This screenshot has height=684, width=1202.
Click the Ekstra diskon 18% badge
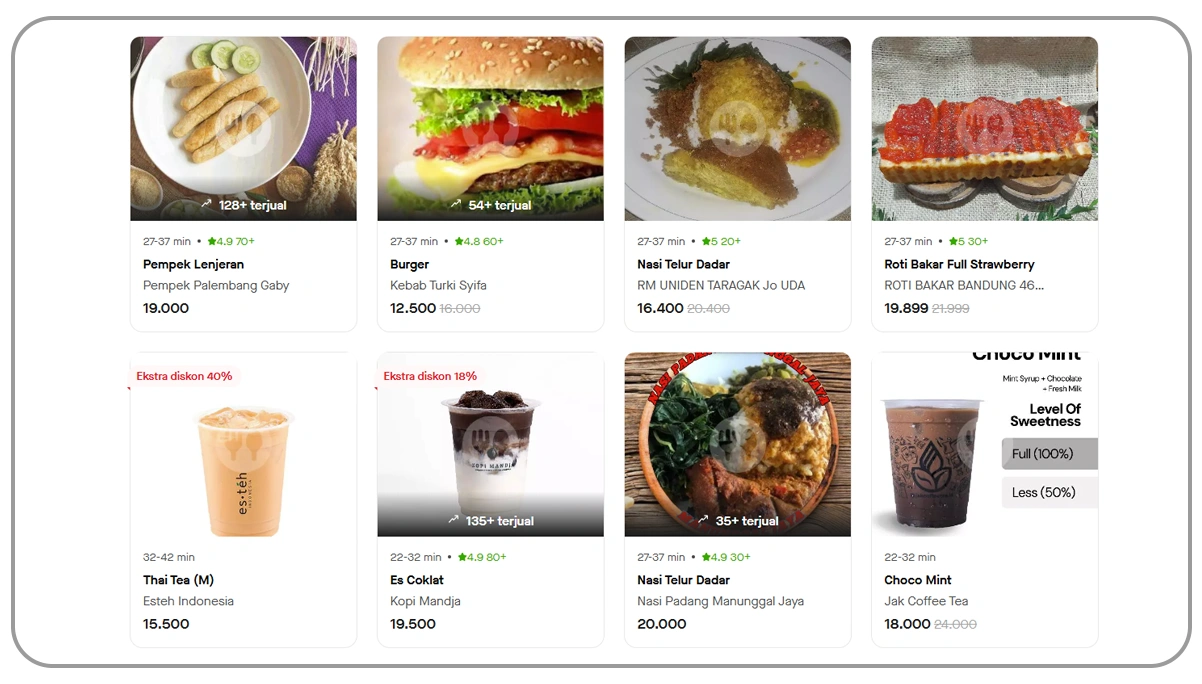(431, 376)
